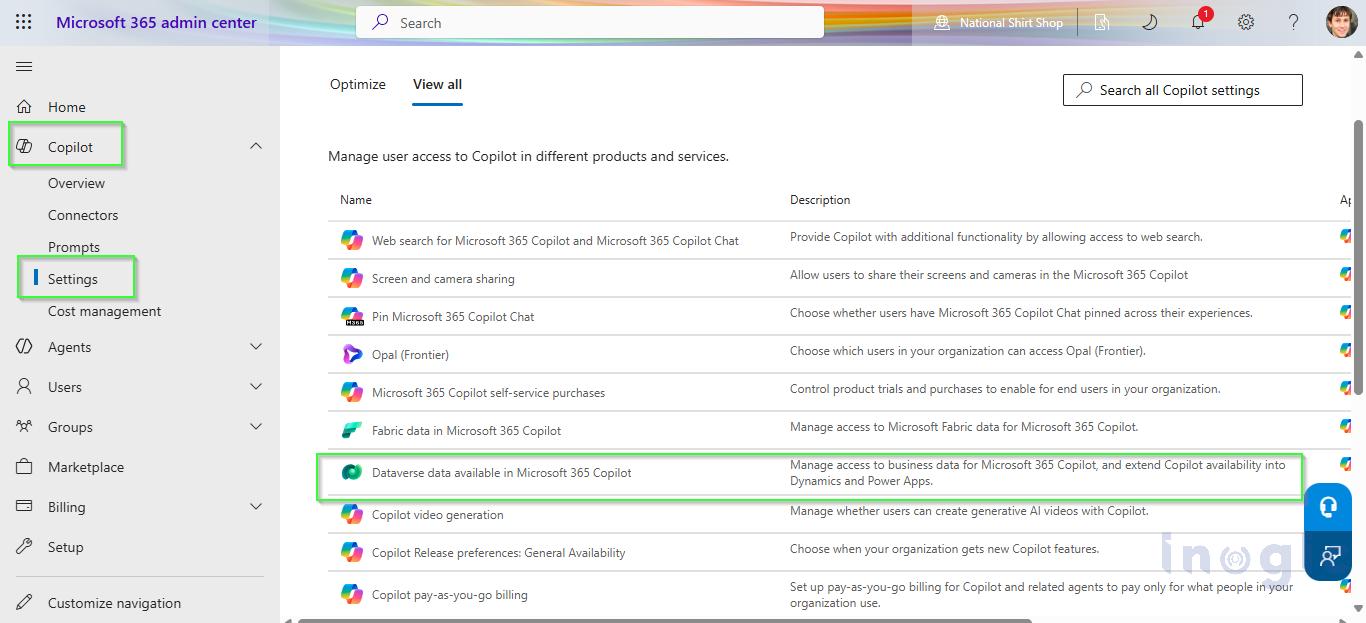Open the notifications bell icon
The image size is (1366, 623).
(x=1198, y=22)
